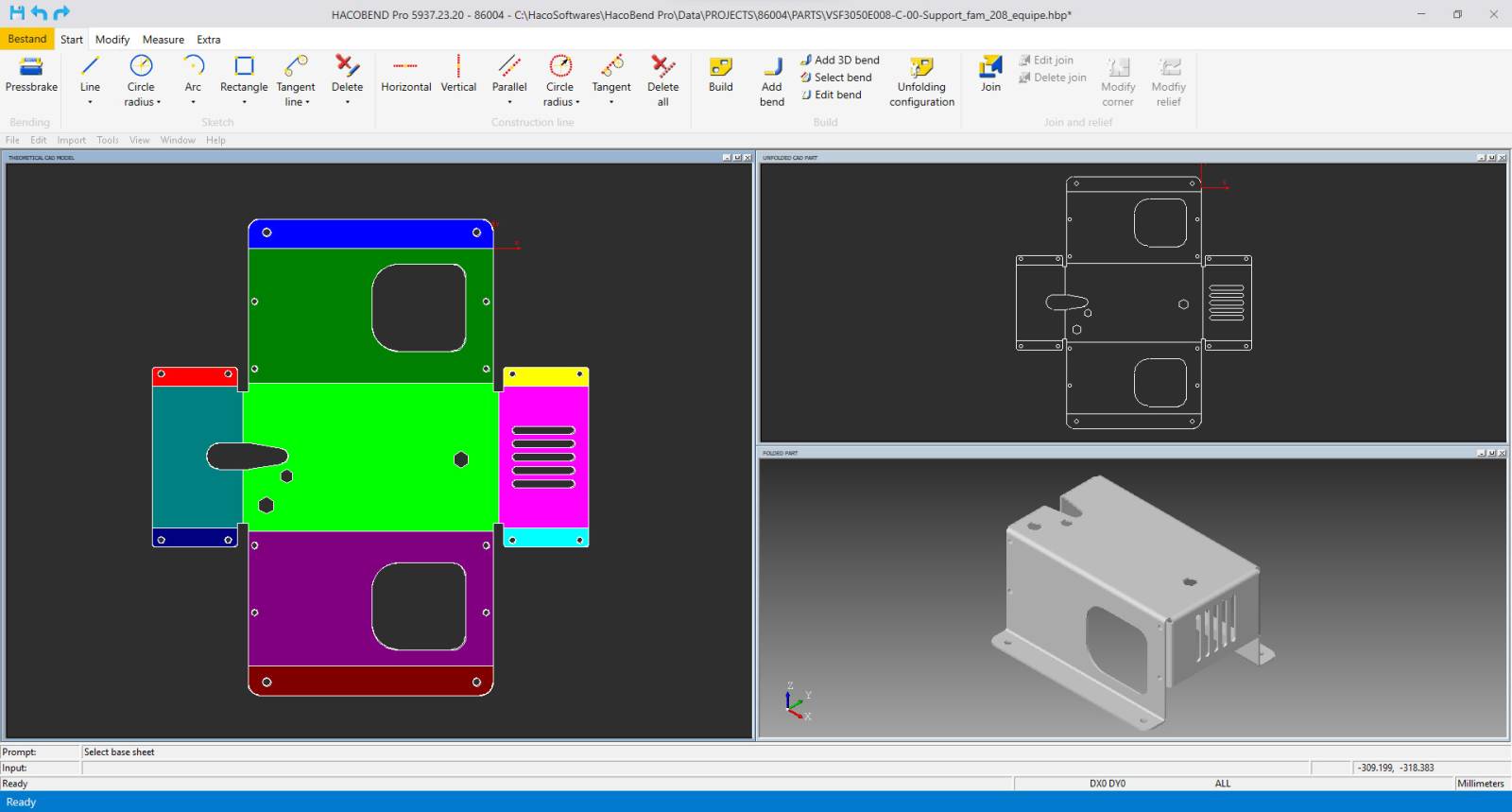1512x812 pixels.
Task: Open the Measure ribbon tab
Action: click(163, 40)
